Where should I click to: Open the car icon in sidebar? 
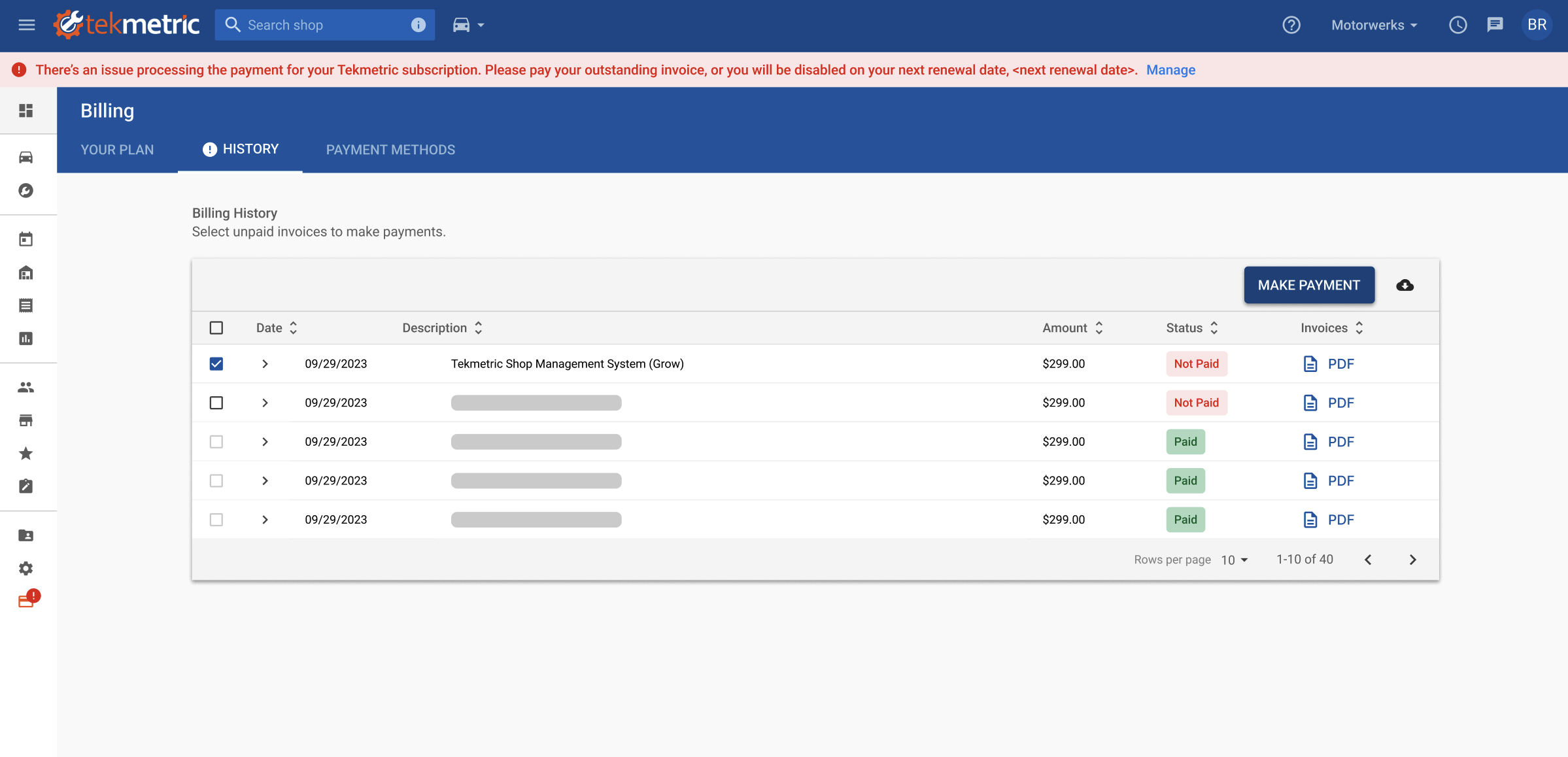(26, 157)
